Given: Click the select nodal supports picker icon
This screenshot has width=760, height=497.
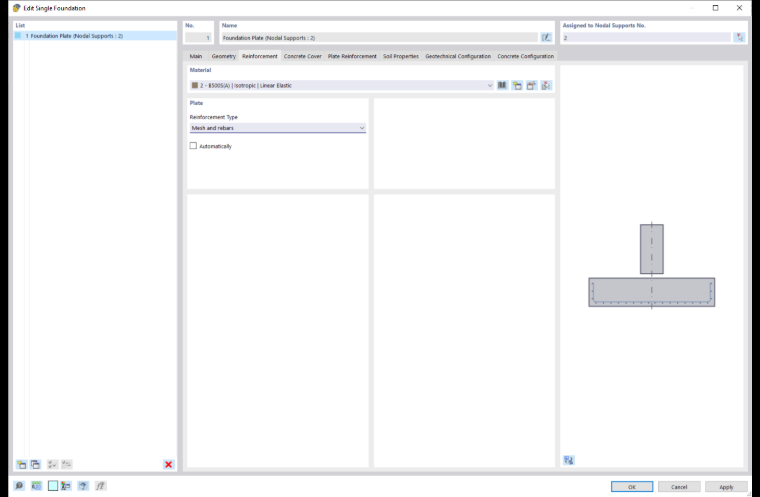Looking at the screenshot, I should (739, 37).
